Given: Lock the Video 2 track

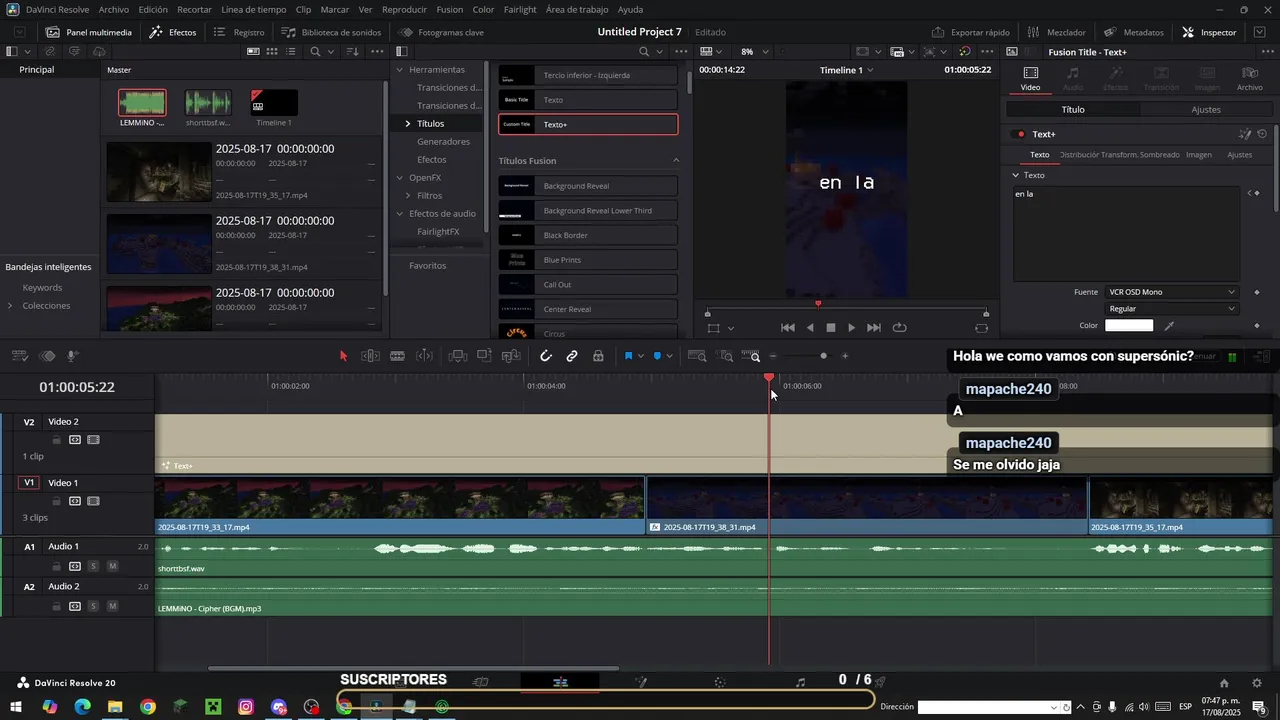Looking at the screenshot, I should coord(56,440).
